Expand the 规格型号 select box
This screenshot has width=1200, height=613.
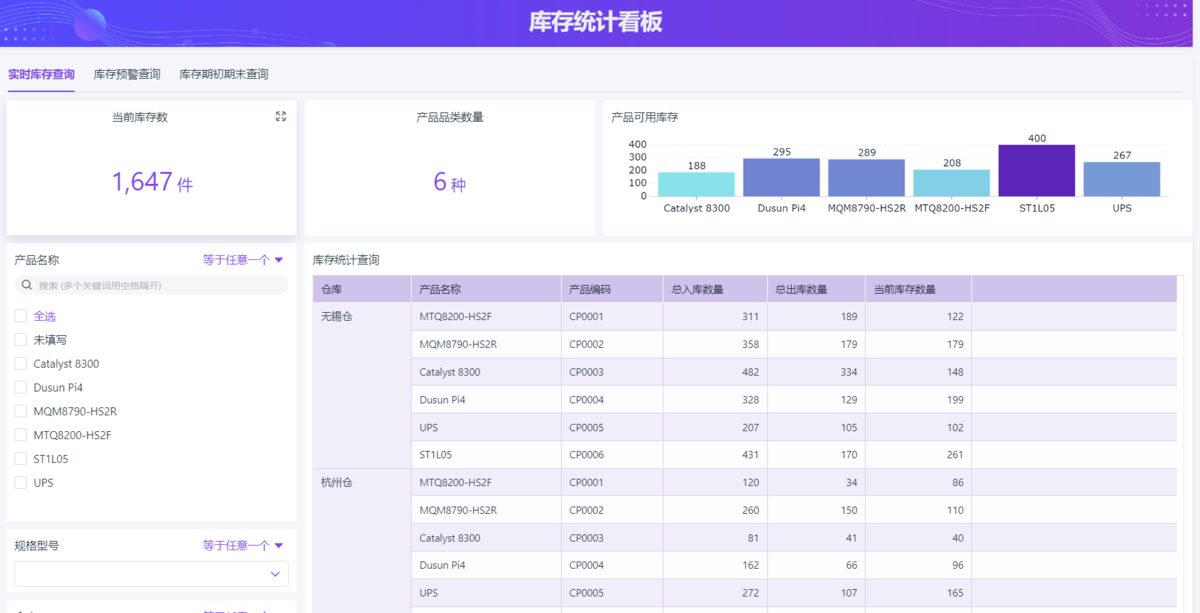(151, 574)
